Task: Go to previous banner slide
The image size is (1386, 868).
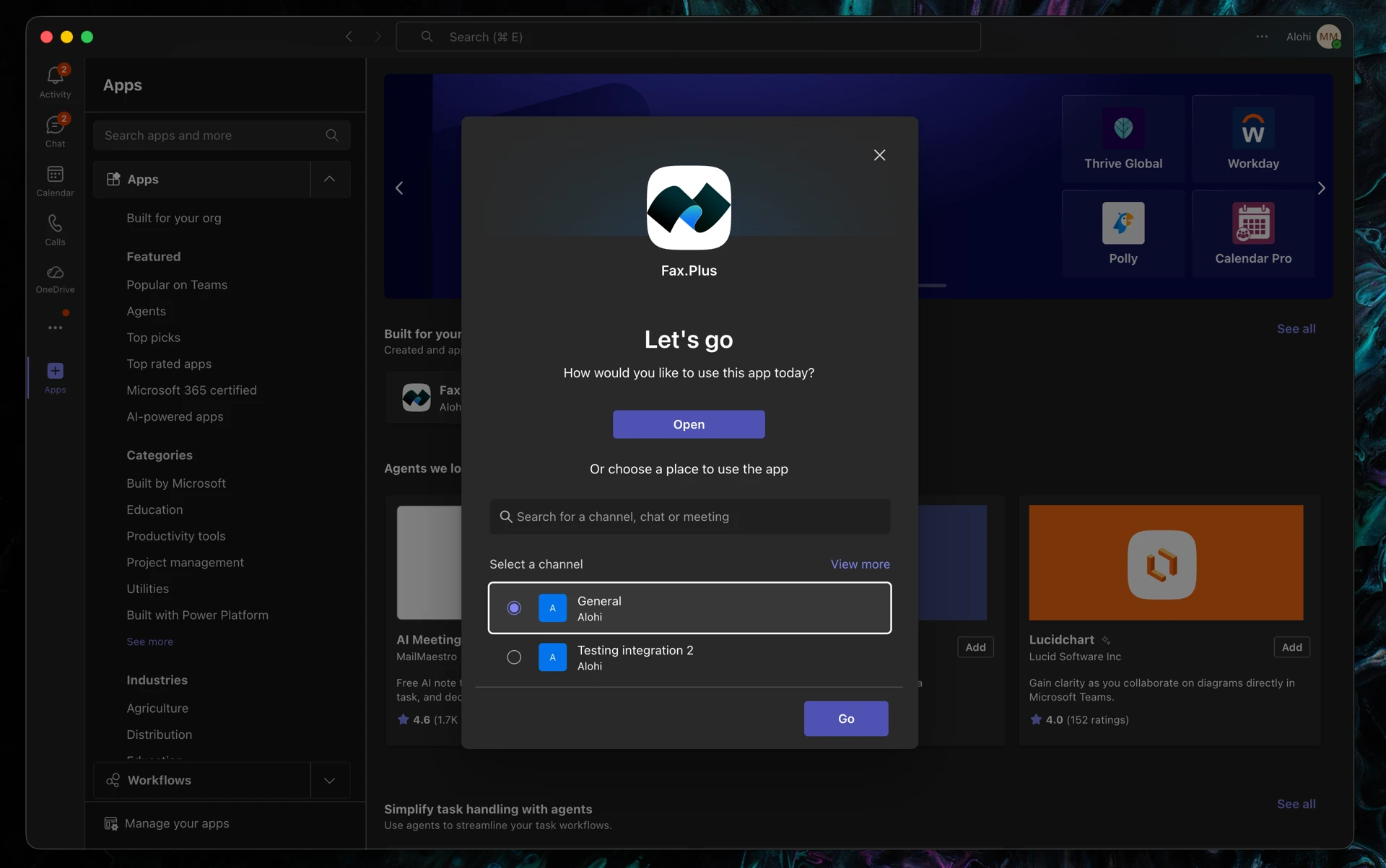Action: (399, 188)
